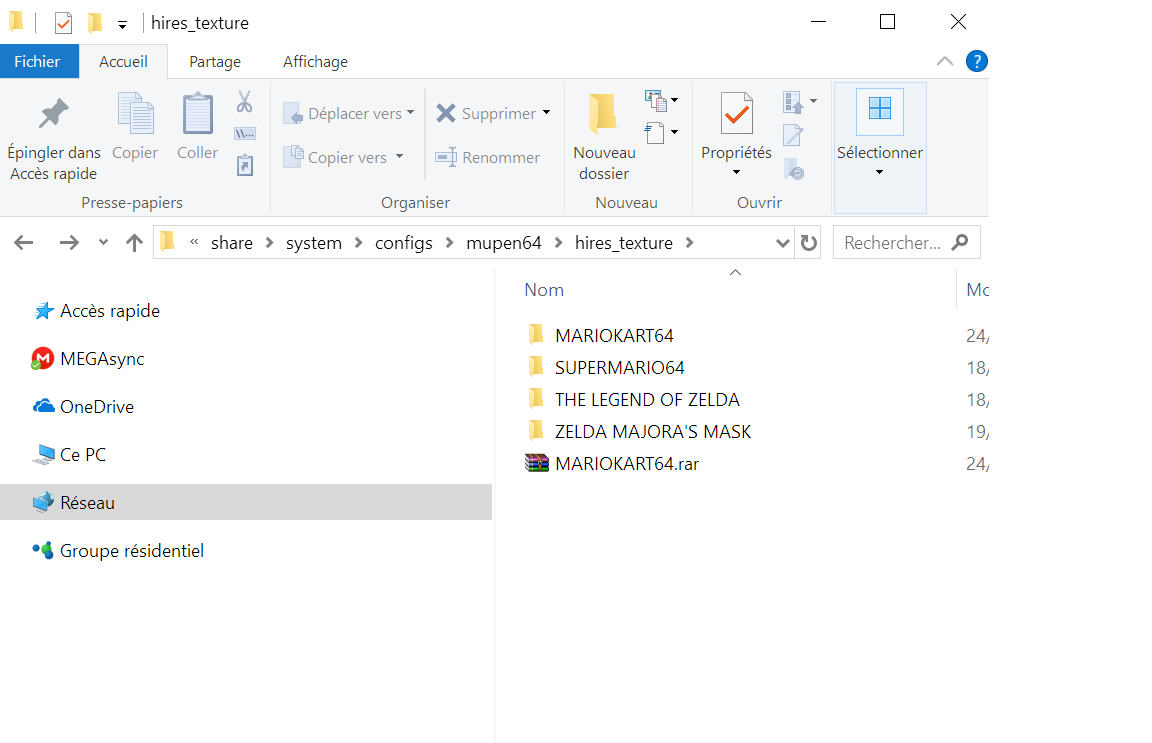Click the magnifier search icon
Screen dimensions: 1152x743
pyautogui.click(x=960, y=242)
